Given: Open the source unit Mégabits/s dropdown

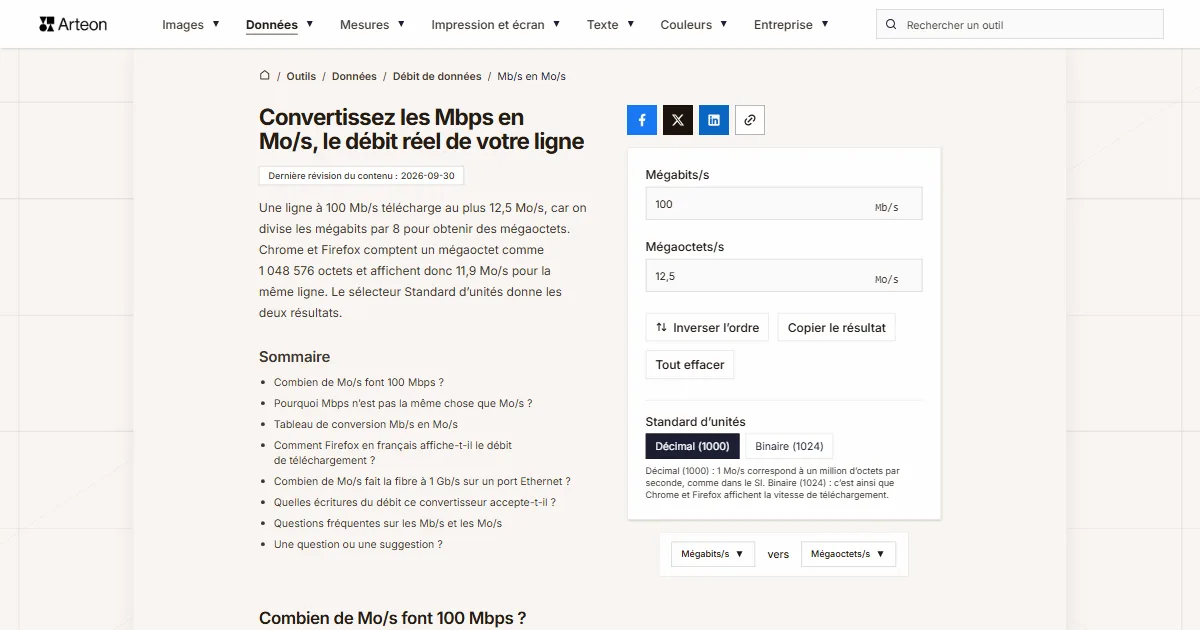Looking at the screenshot, I should click(713, 554).
